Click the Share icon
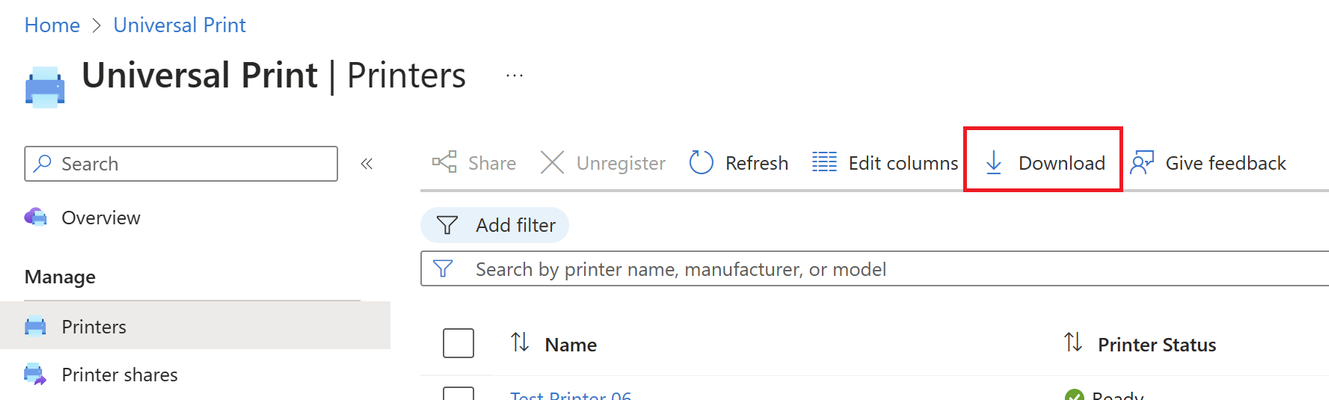1329x400 pixels. click(x=444, y=163)
